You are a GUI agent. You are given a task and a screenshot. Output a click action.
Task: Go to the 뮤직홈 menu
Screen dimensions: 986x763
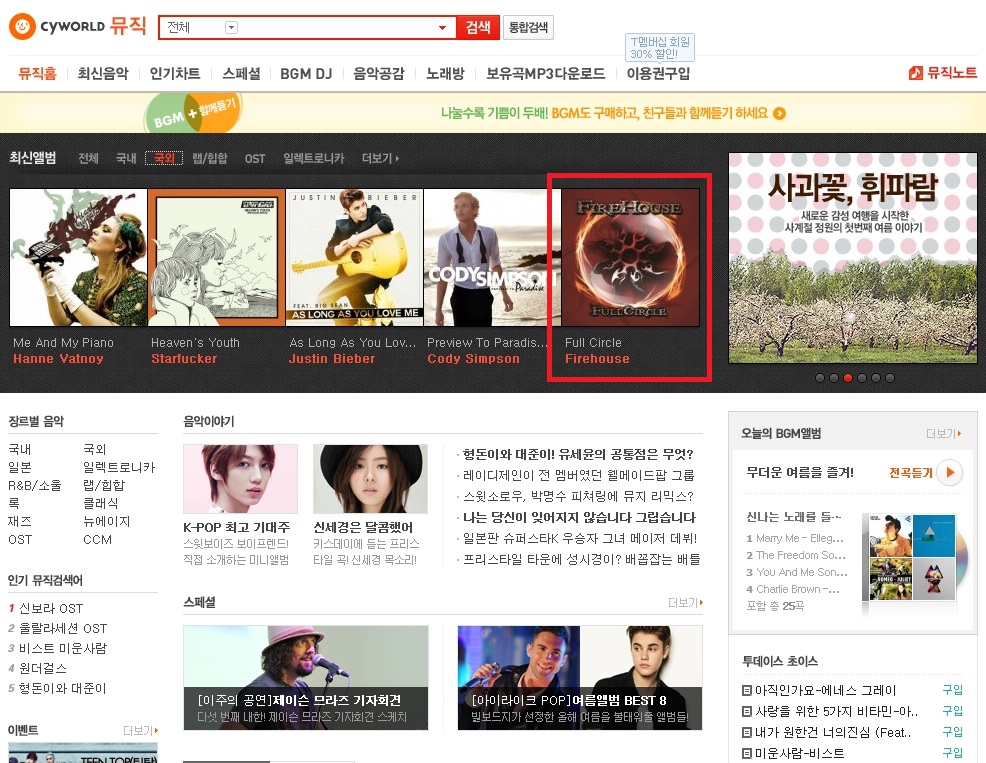point(37,74)
